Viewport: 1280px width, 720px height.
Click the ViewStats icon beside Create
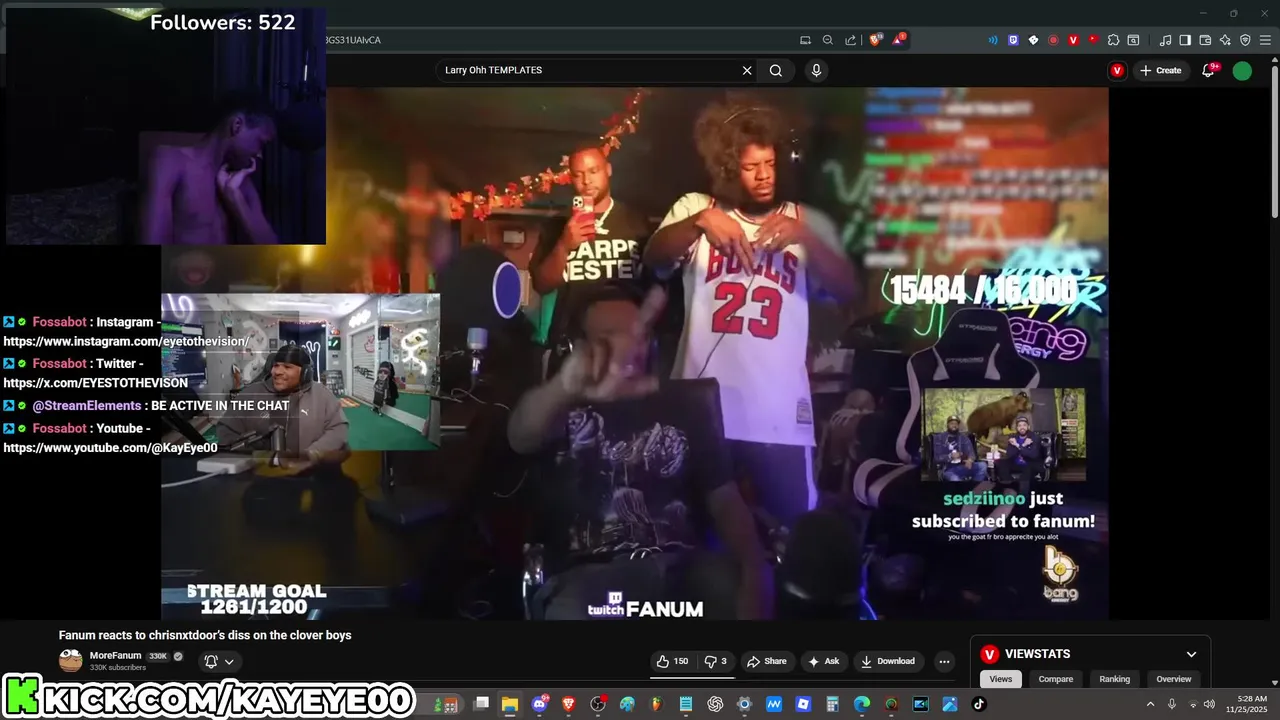coord(1117,70)
